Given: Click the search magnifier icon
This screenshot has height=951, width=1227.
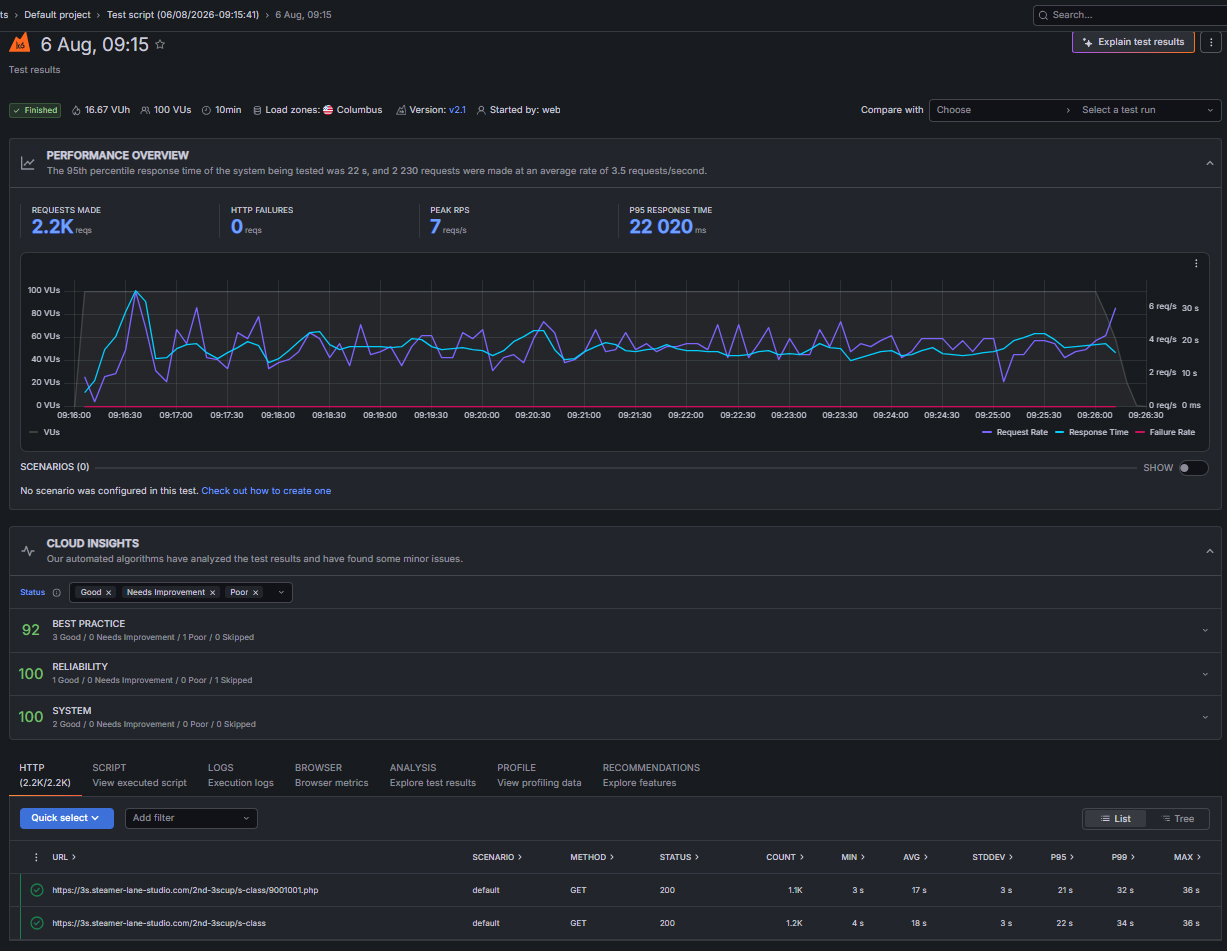Looking at the screenshot, I should tap(1044, 15).
